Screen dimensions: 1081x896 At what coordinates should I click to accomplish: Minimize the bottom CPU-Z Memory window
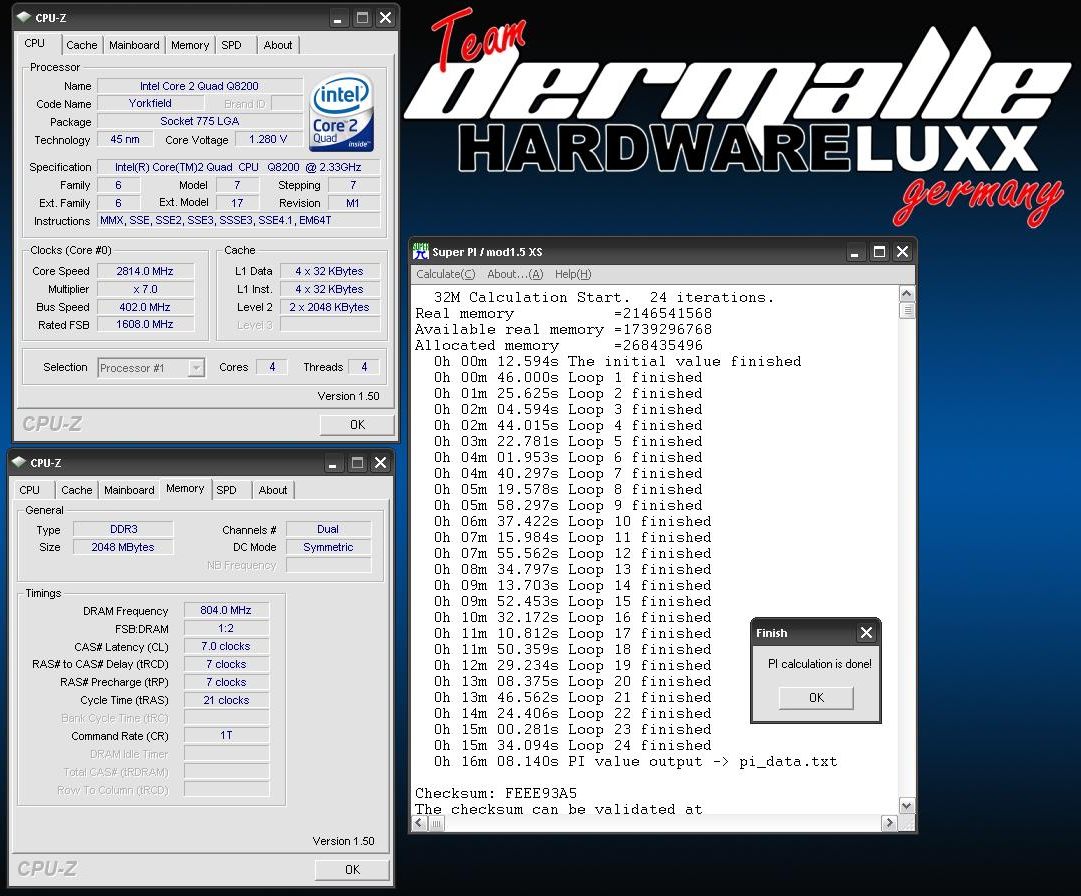coord(332,463)
